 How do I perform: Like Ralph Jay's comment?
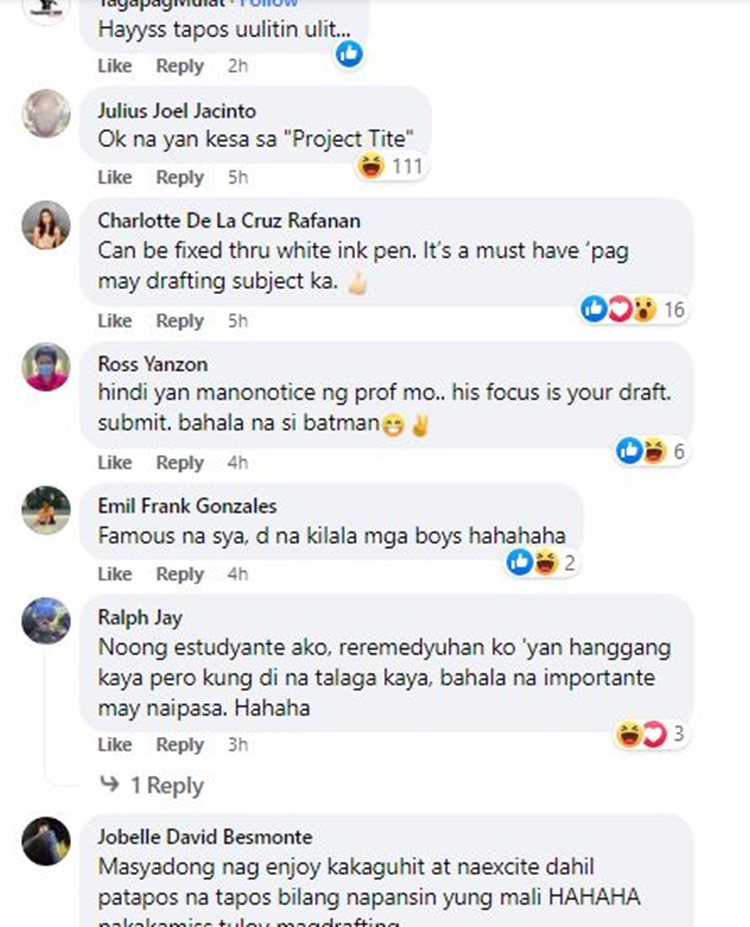tap(115, 744)
